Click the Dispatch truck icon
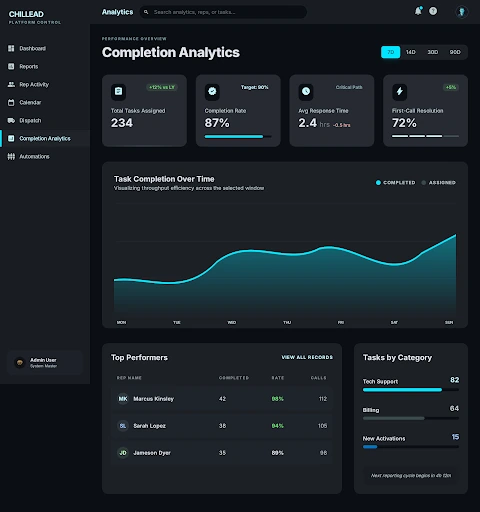Image resolution: width=480 pixels, height=512 pixels. click(x=11, y=120)
